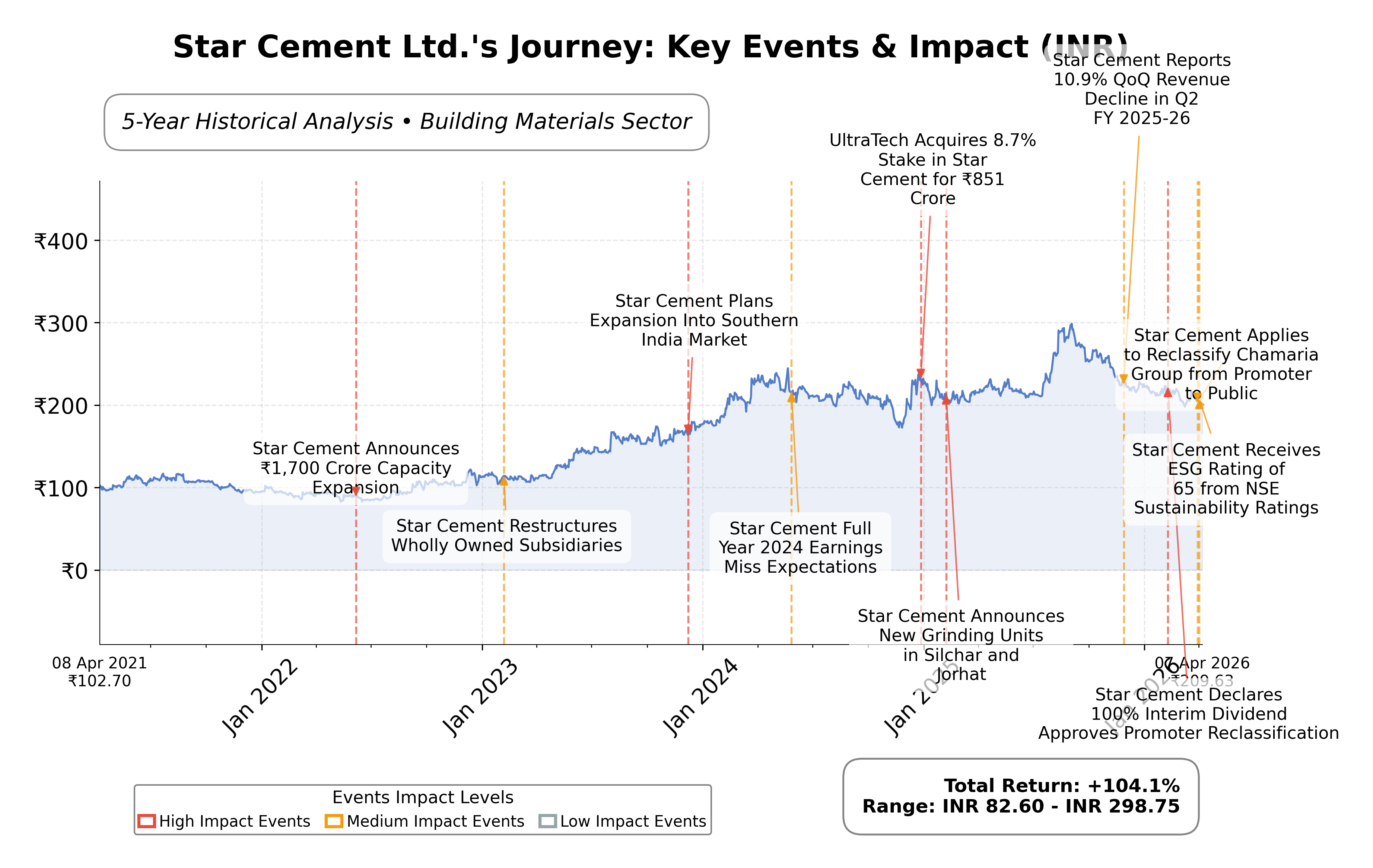This screenshot has width=1373, height=868.
Task: Click the 'Range: INR 82.60 - INR 298.75' text
Action: point(1021,807)
